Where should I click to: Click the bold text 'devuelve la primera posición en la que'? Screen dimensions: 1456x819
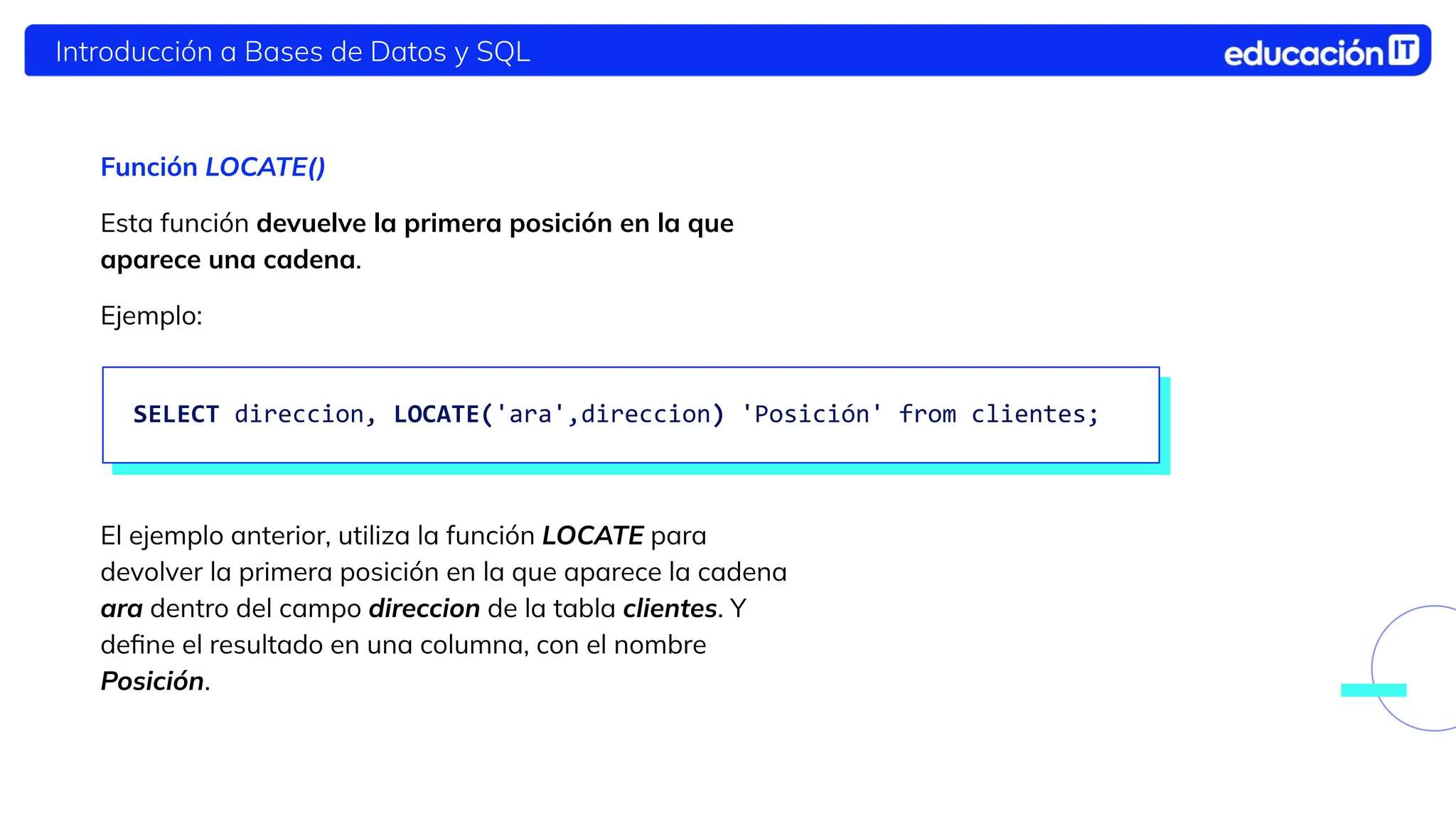tap(495, 223)
